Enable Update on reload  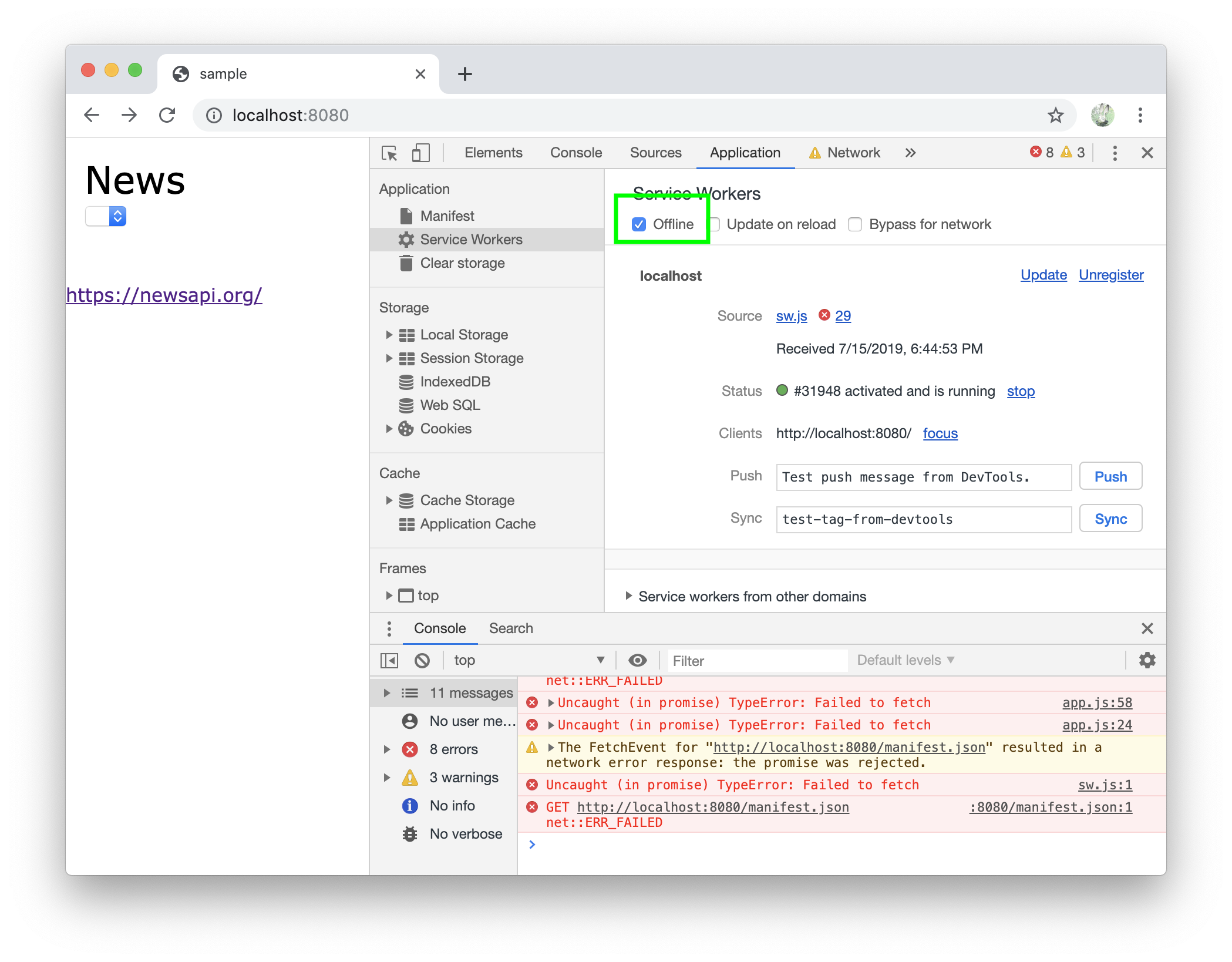(x=715, y=224)
